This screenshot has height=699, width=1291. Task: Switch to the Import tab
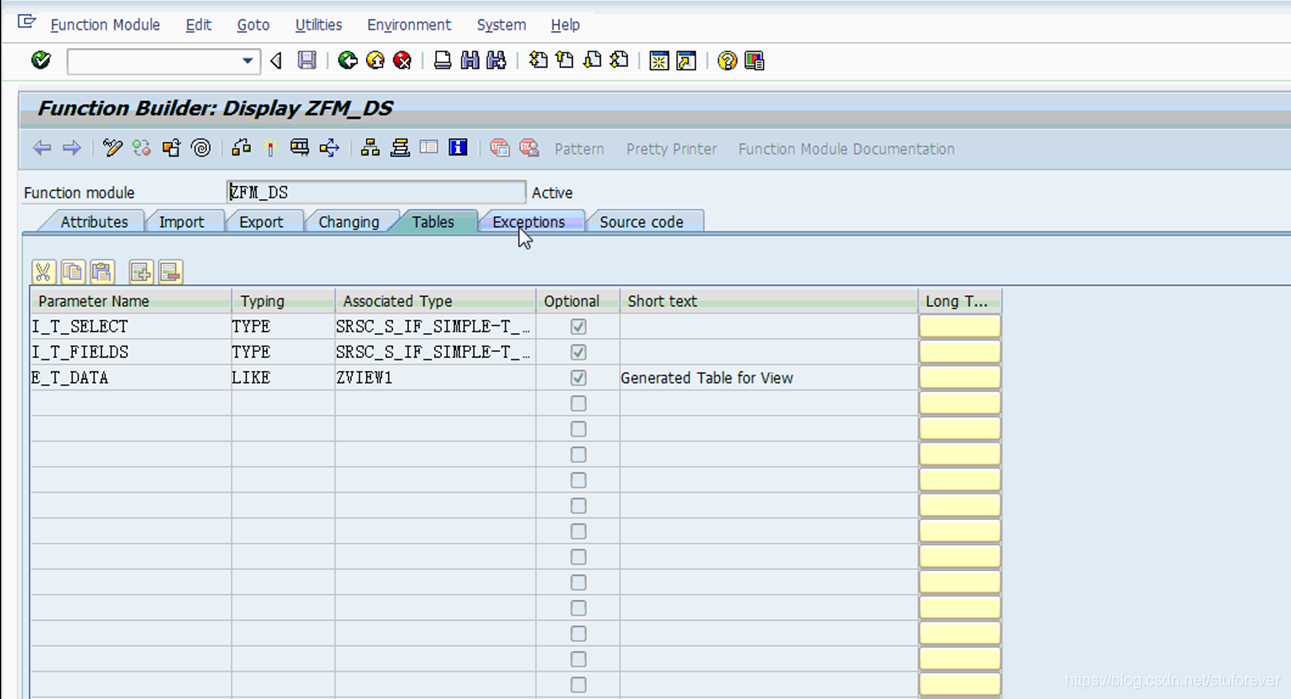coord(181,222)
